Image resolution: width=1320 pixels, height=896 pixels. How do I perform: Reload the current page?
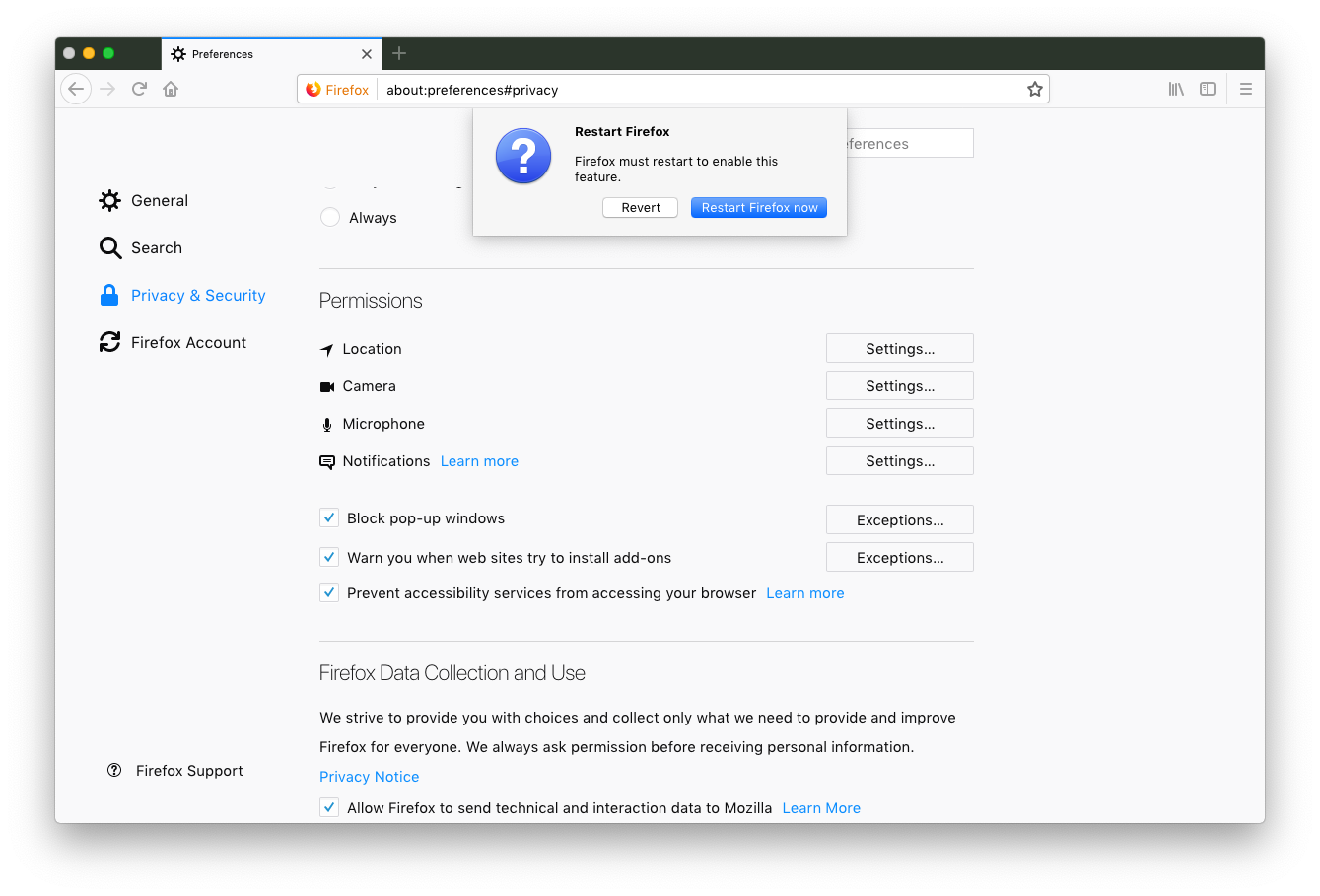pyautogui.click(x=140, y=89)
